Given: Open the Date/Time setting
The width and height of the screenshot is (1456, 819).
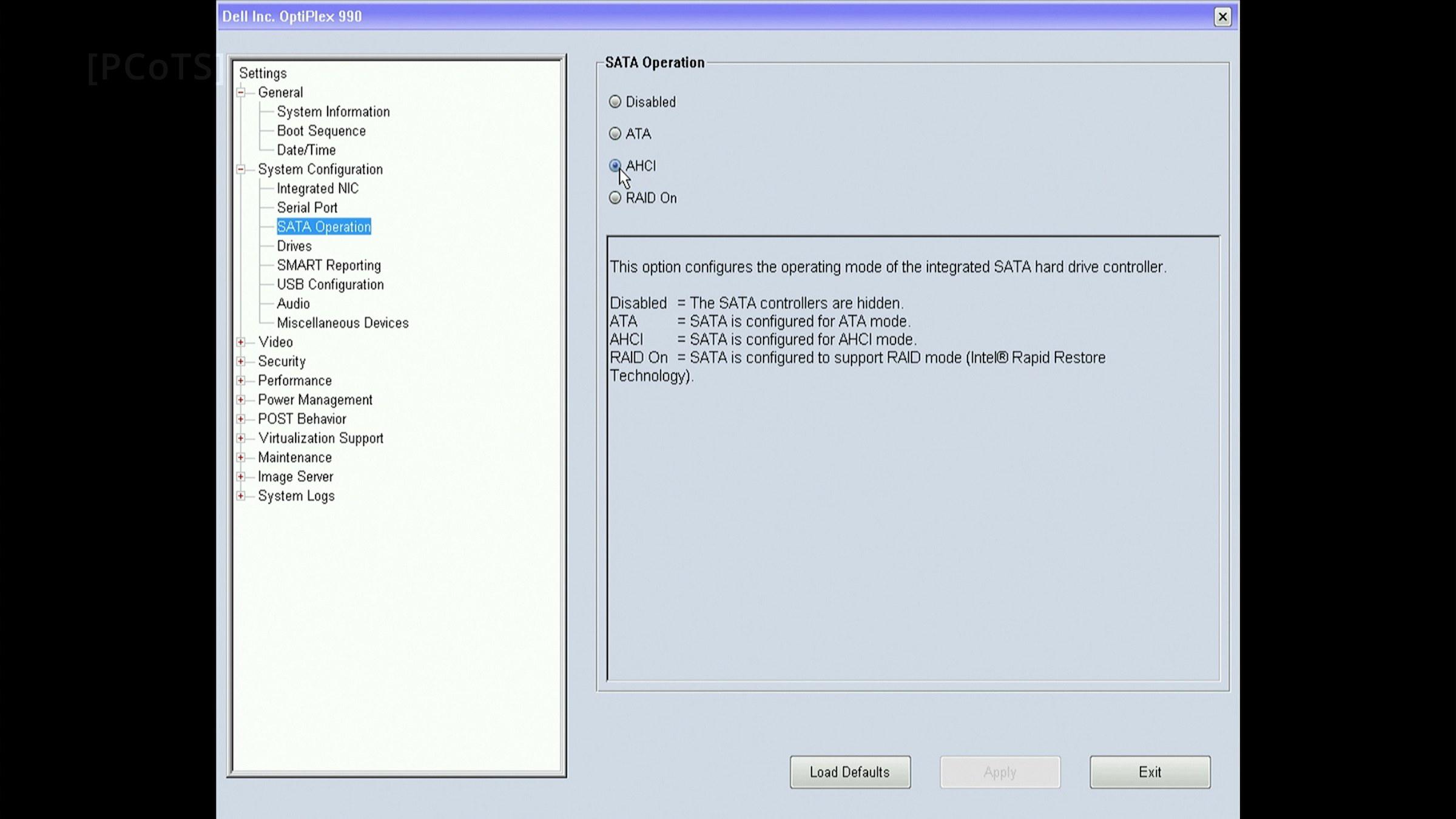Looking at the screenshot, I should 306,150.
